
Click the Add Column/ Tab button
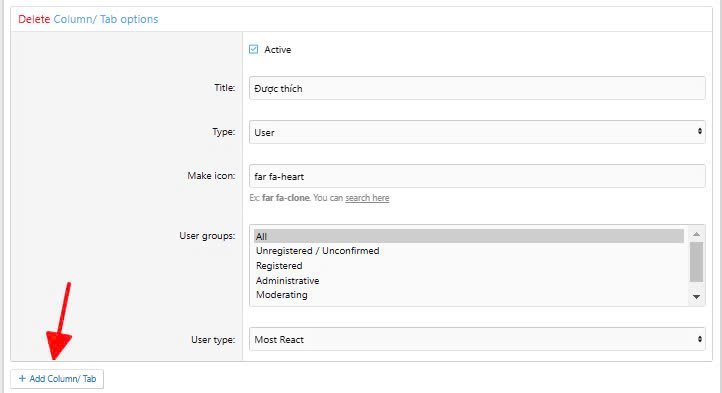tap(57, 379)
